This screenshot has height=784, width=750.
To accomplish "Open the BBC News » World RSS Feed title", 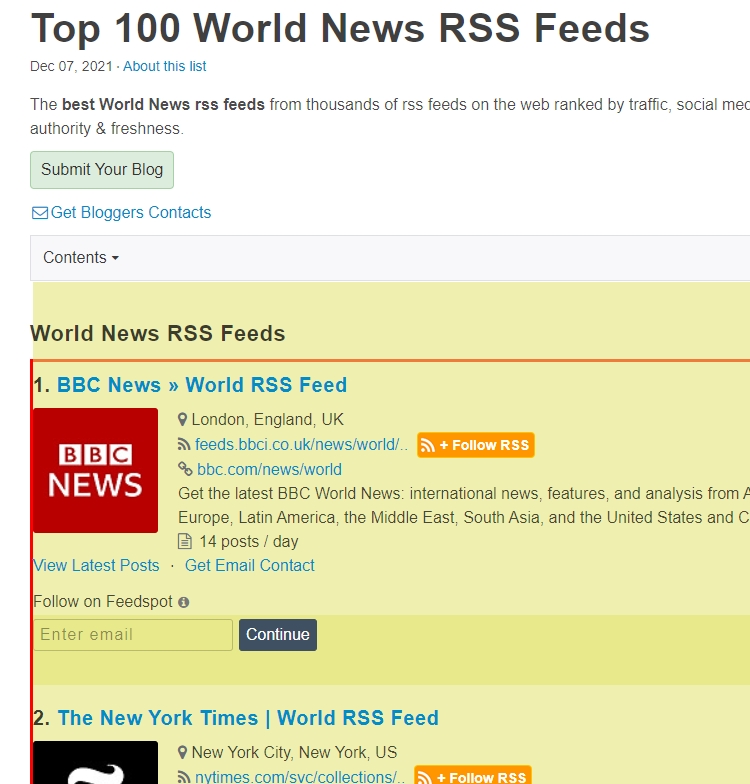I will click(202, 385).
